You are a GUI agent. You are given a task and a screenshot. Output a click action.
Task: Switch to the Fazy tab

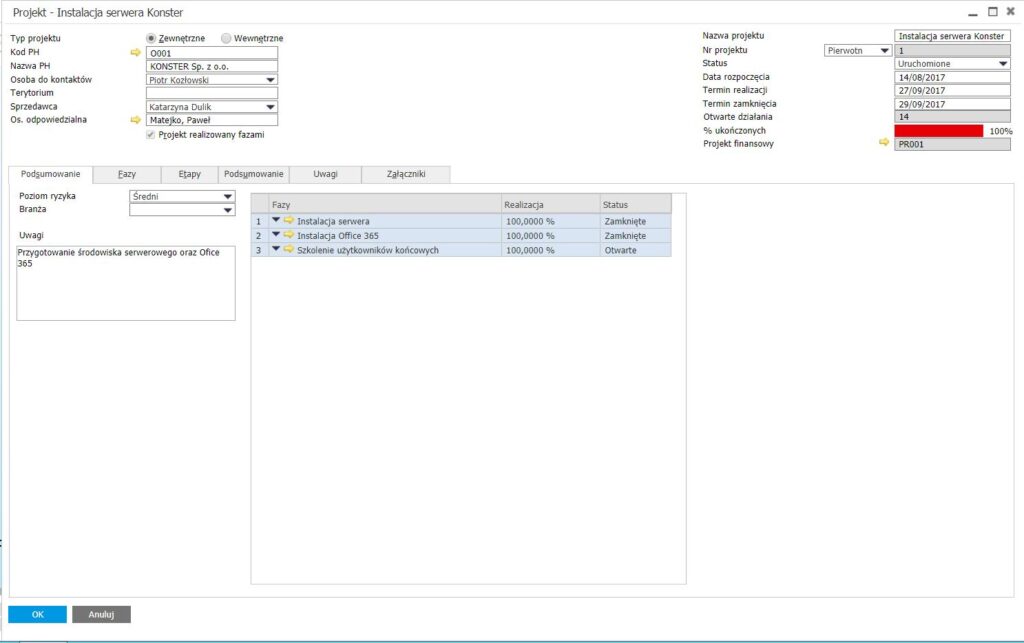(x=127, y=174)
